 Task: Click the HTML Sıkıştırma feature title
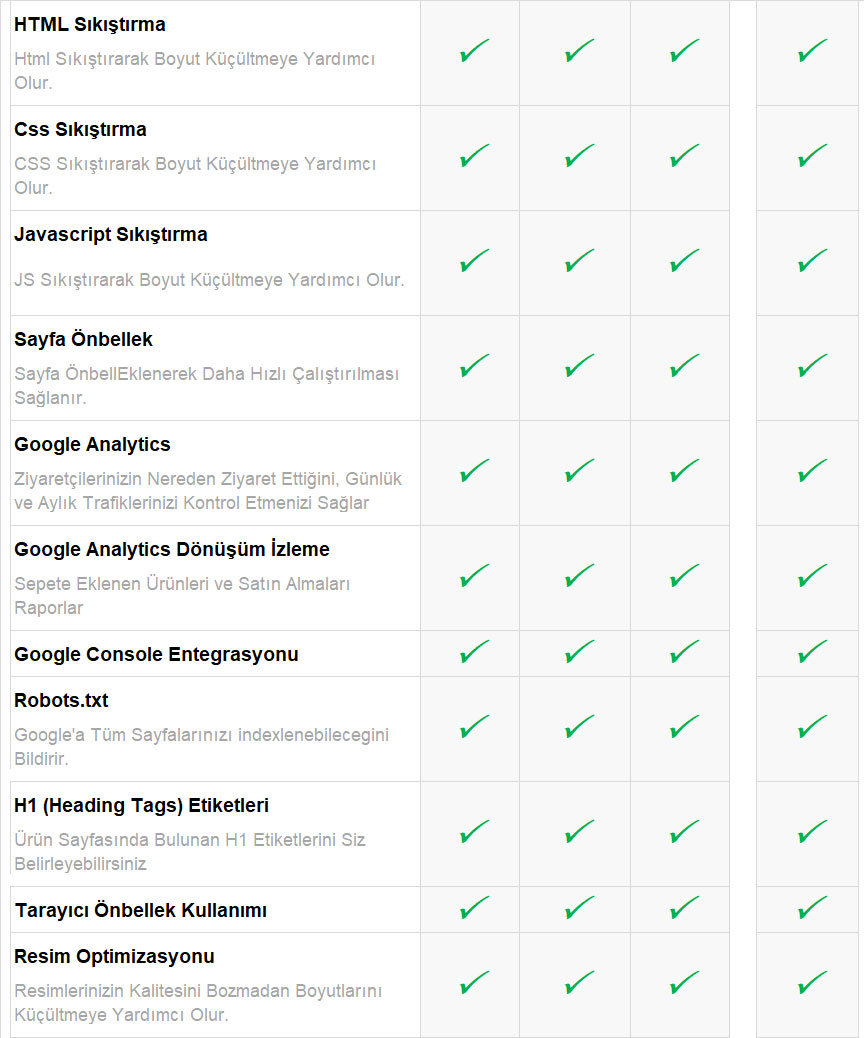pyautogui.click(x=90, y=24)
